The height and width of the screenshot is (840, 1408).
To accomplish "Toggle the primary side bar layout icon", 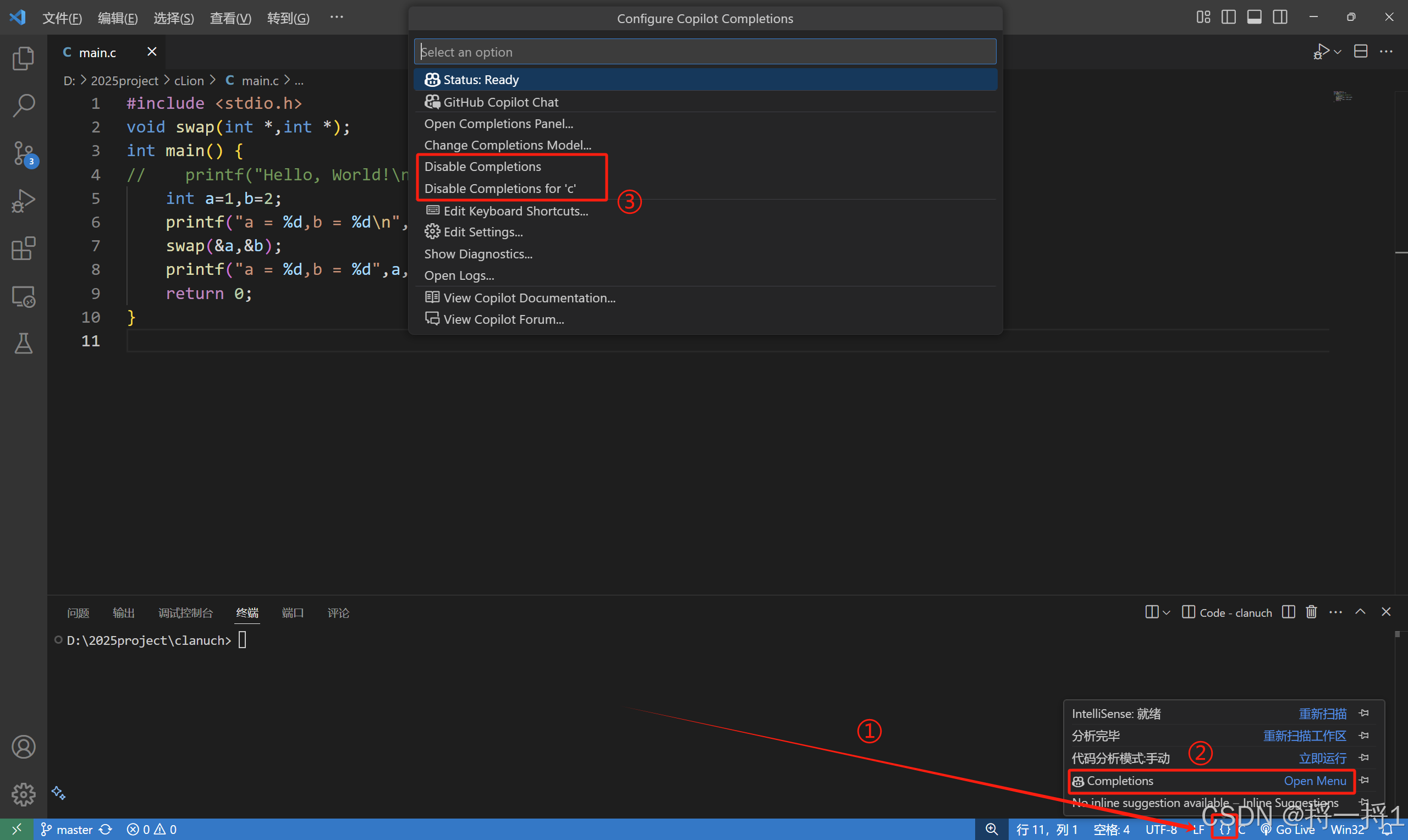I will pos(1229,18).
